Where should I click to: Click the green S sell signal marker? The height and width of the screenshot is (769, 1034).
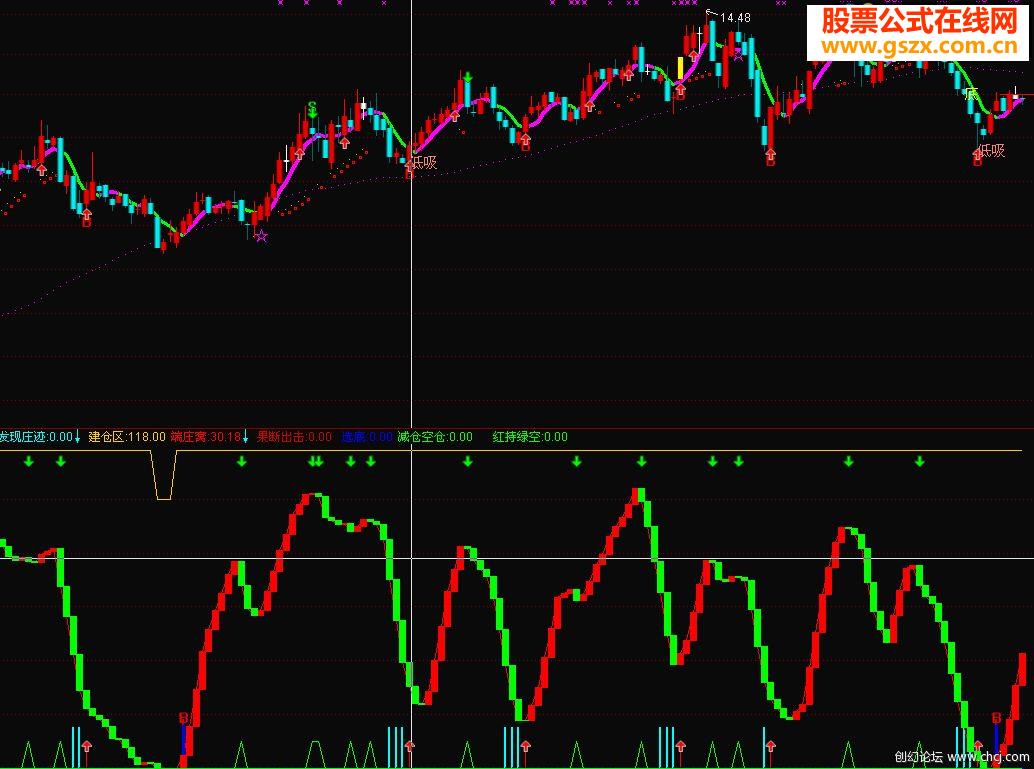pos(313,107)
